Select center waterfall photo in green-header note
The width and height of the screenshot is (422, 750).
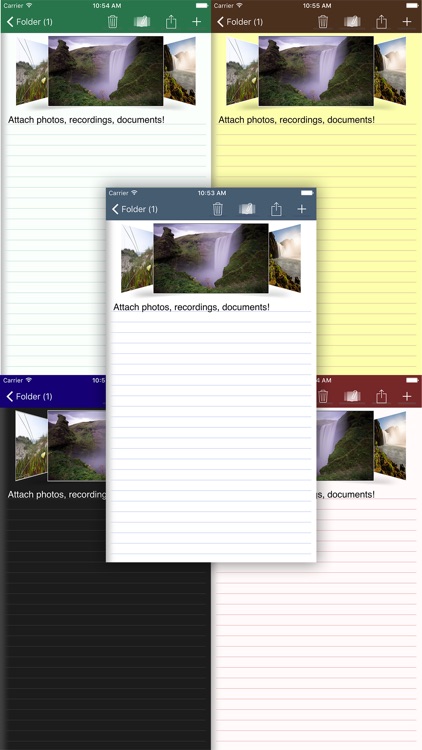click(x=106, y=71)
